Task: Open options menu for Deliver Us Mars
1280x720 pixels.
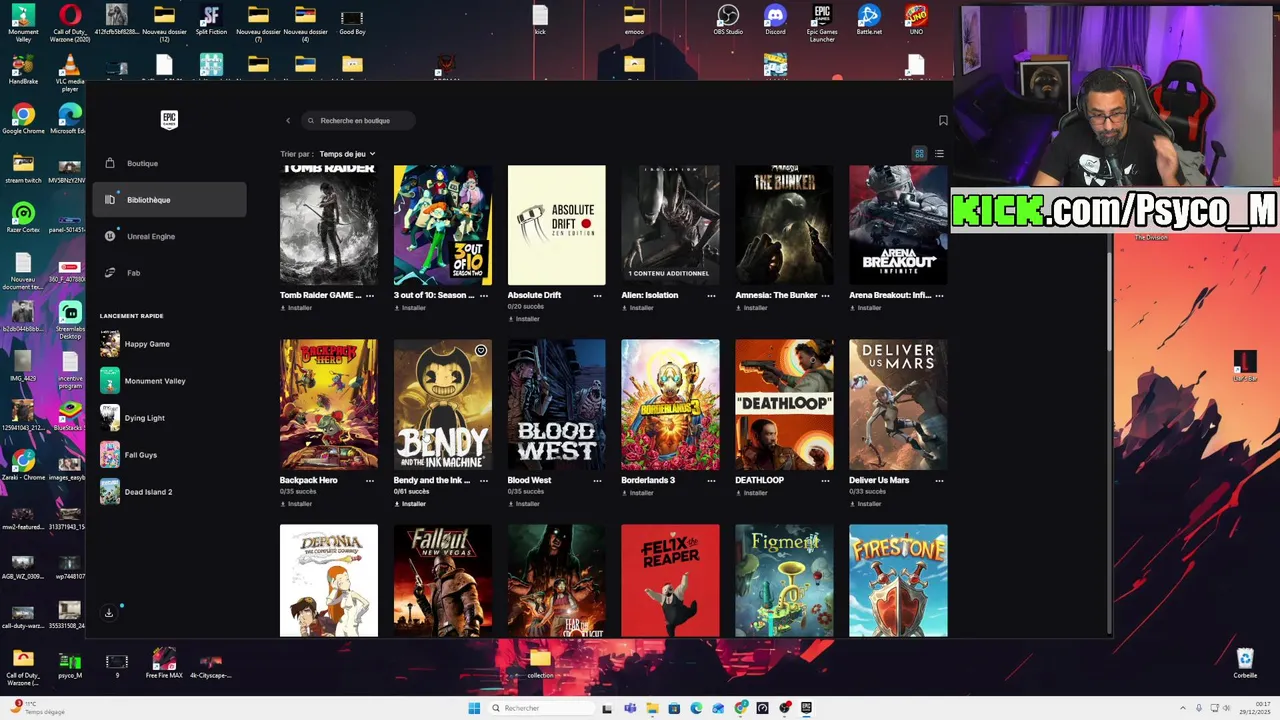Action: click(x=940, y=481)
